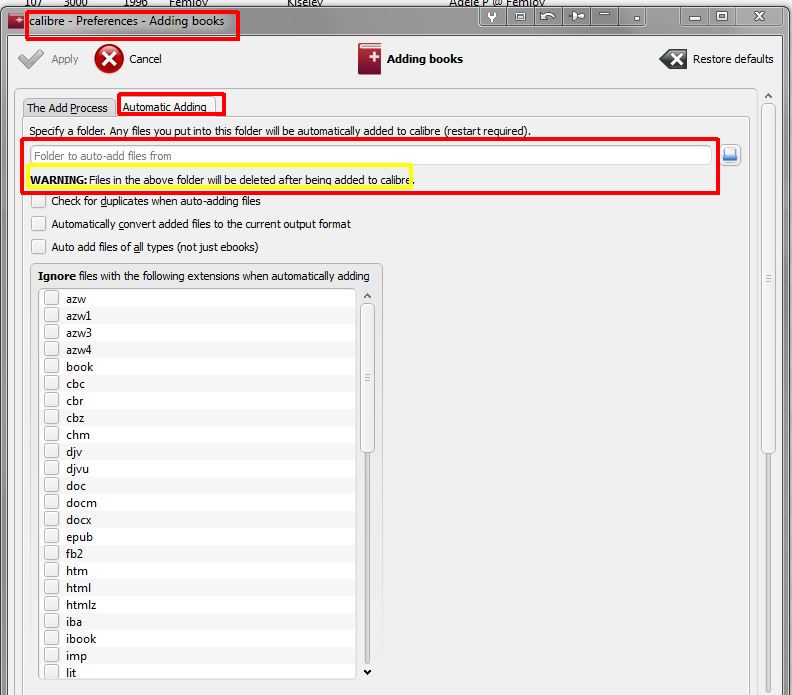Tick Automatically convert added files checkbox
This screenshot has width=792, height=695.
click(38, 224)
